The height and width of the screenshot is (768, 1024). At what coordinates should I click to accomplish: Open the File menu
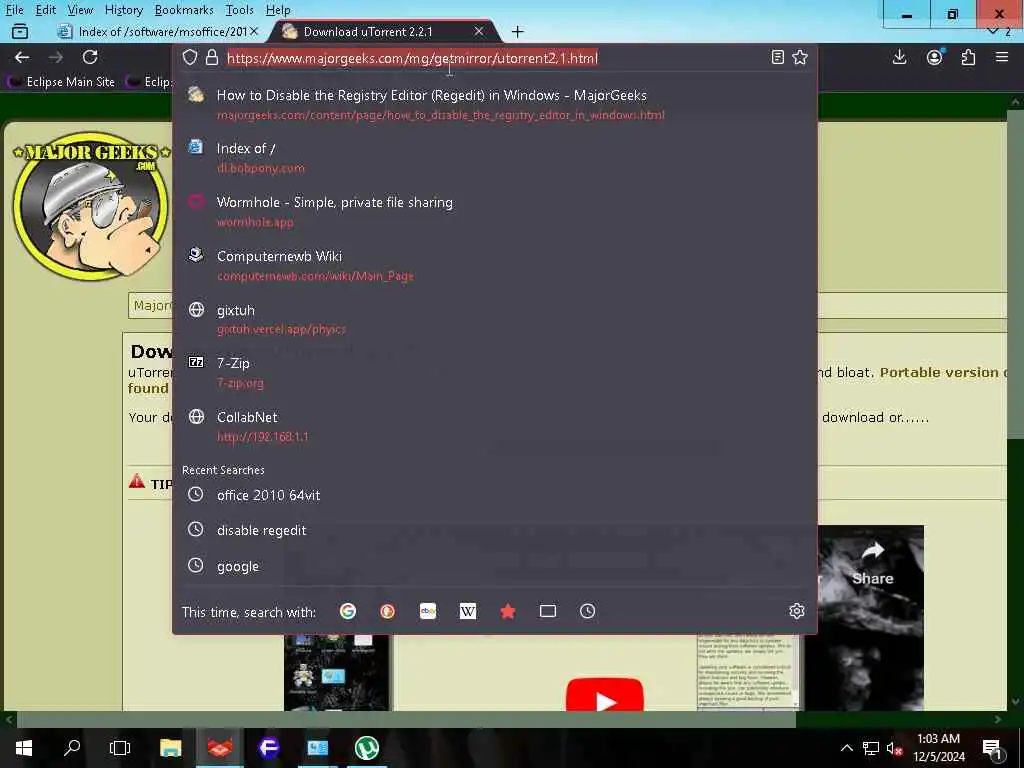tap(14, 10)
